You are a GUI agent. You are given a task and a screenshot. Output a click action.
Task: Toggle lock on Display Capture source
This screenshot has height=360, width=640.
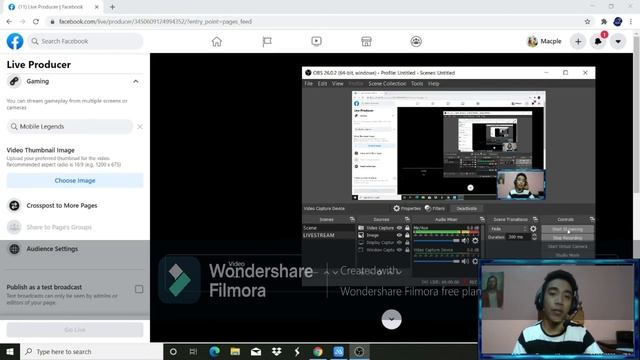click(407, 242)
